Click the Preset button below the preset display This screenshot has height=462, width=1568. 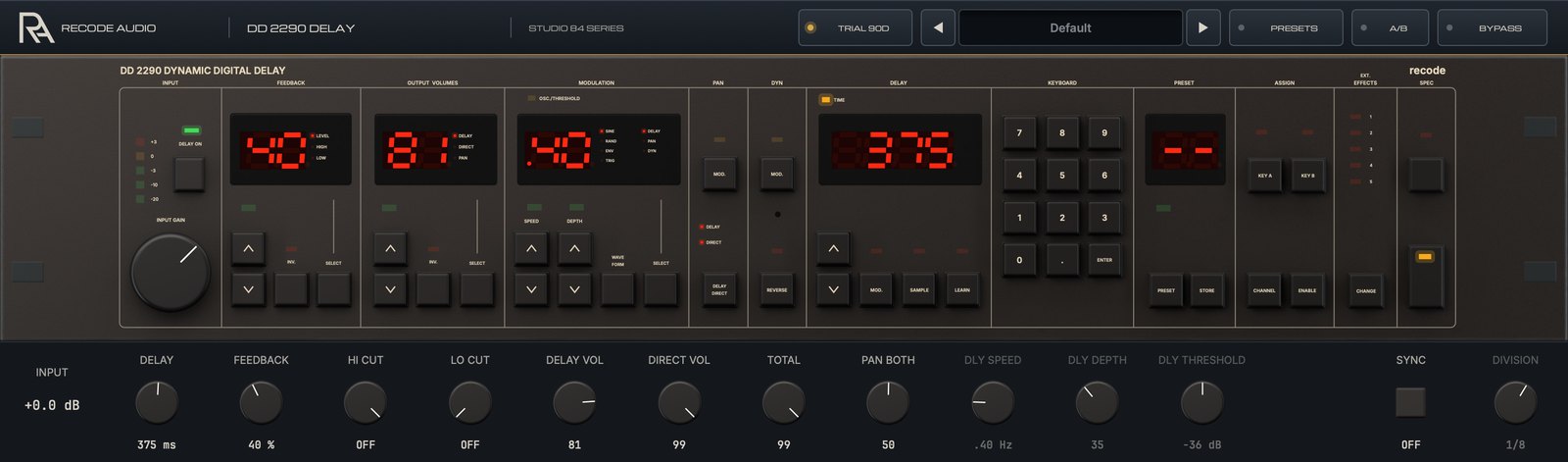click(1166, 290)
